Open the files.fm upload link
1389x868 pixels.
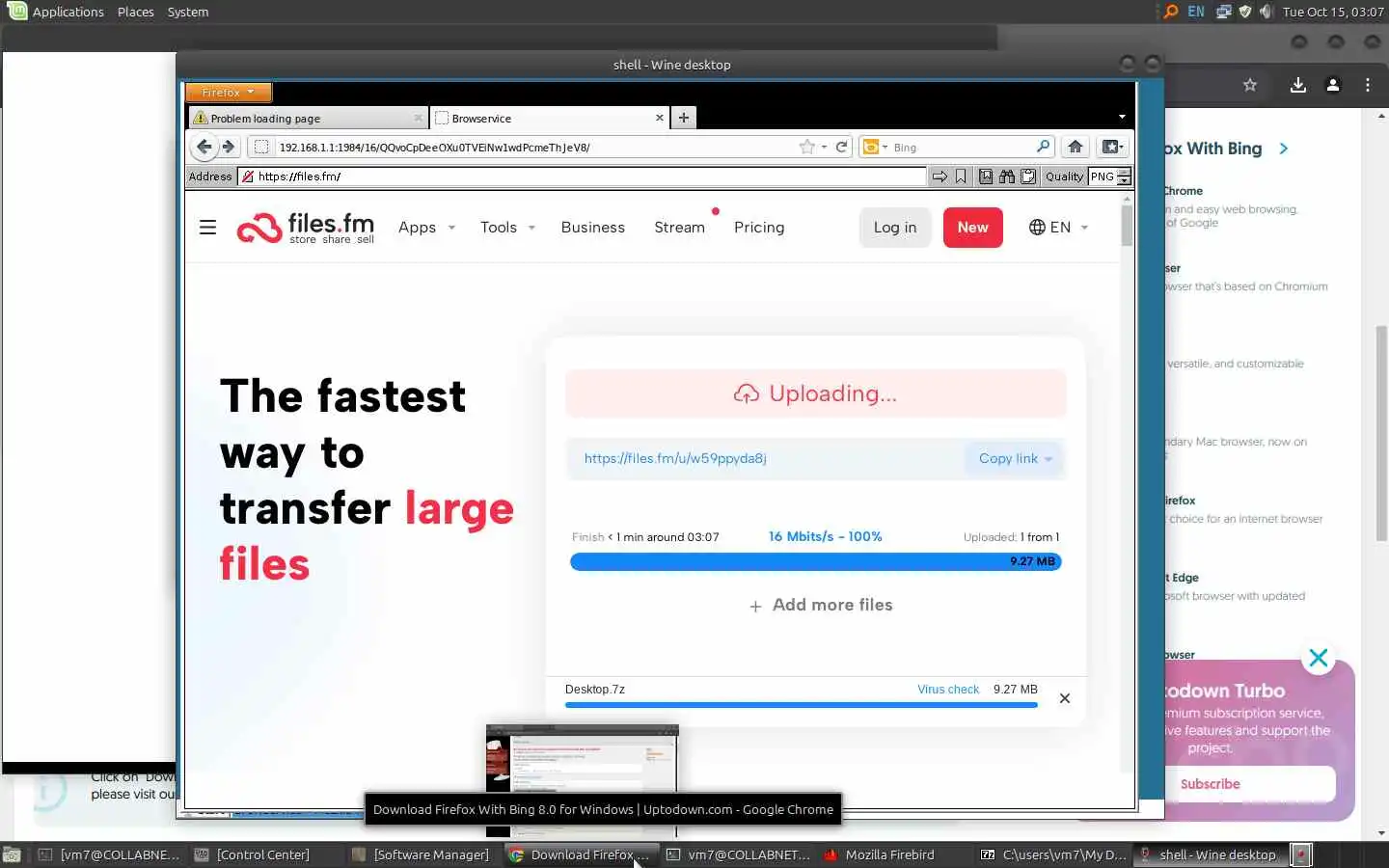[x=675, y=459]
